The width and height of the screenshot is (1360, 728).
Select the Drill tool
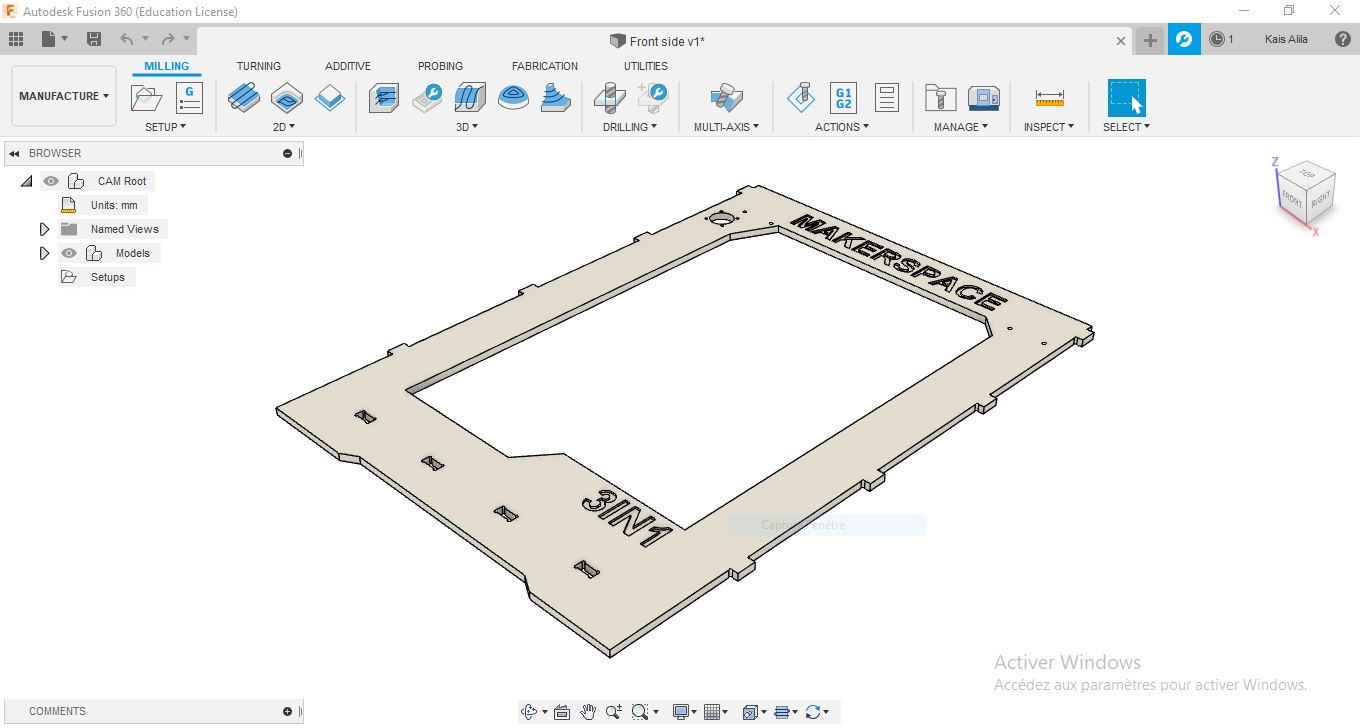click(609, 97)
